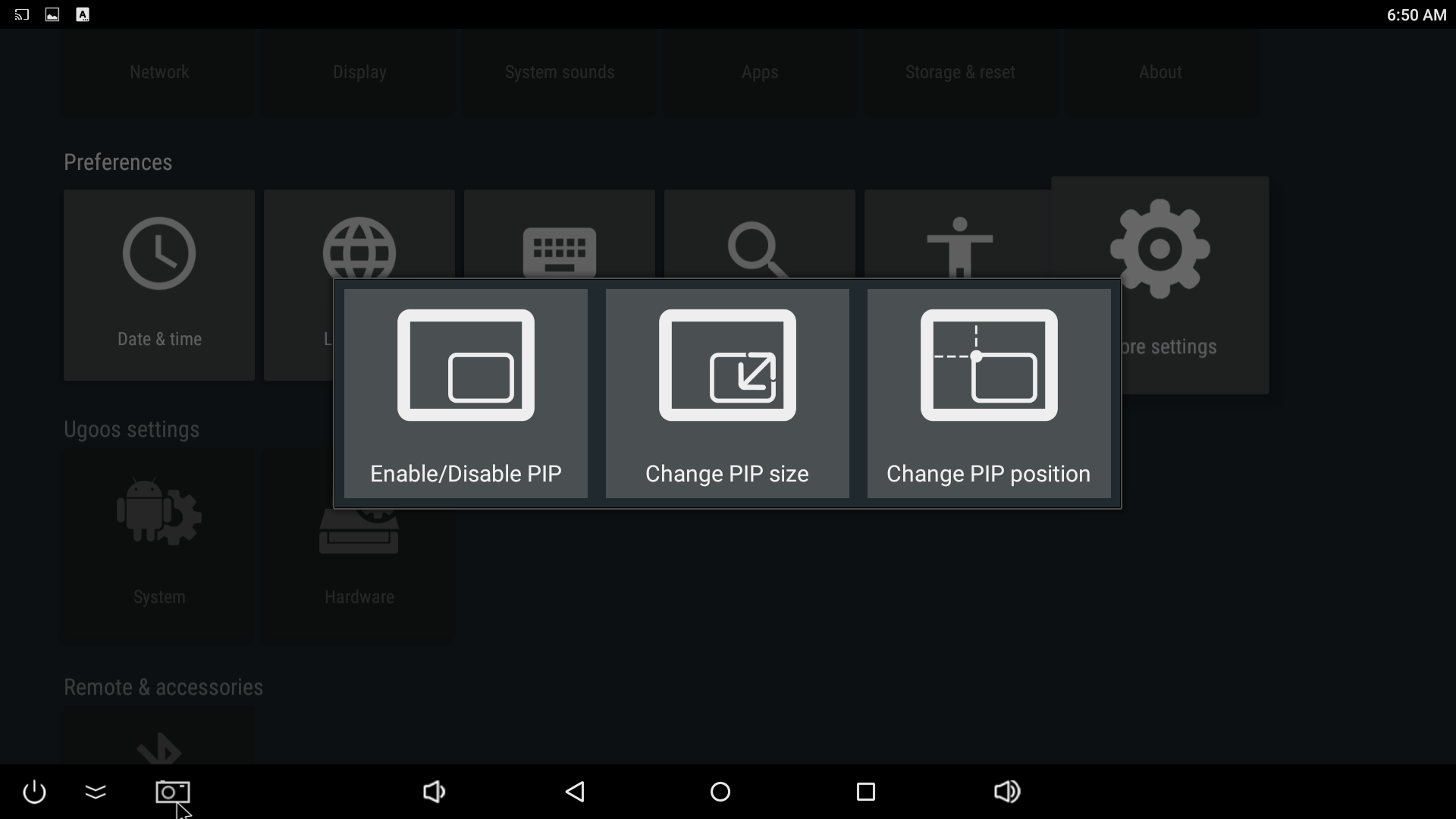Open the Keyboard preferences tile
Viewport: 1456px width, 819px height.
click(x=560, y=234)
